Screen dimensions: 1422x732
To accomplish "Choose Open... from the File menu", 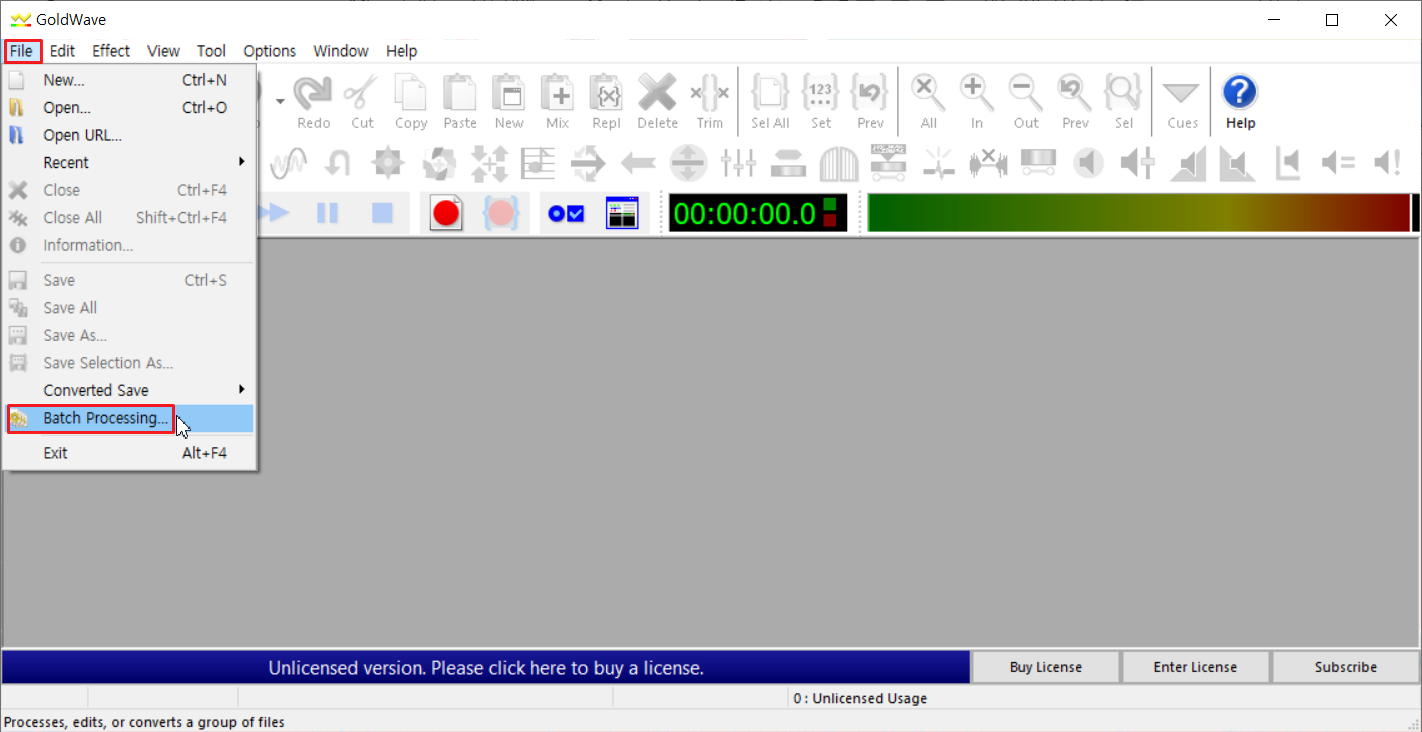I will [x=129, y=107].
